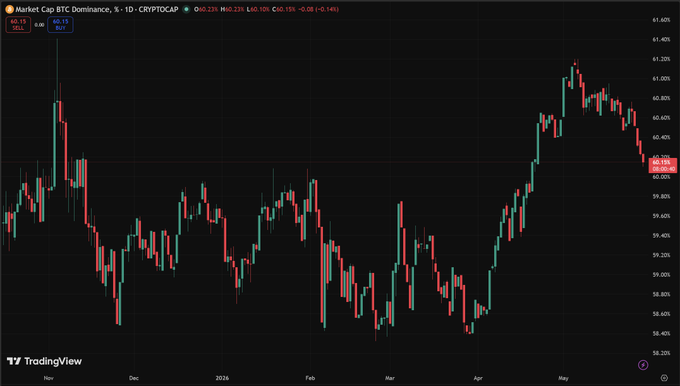Image resolution: width=680 pixels, height=386 pixels.
Task: Click the Mar label on time axis
Action: point(390,378)
